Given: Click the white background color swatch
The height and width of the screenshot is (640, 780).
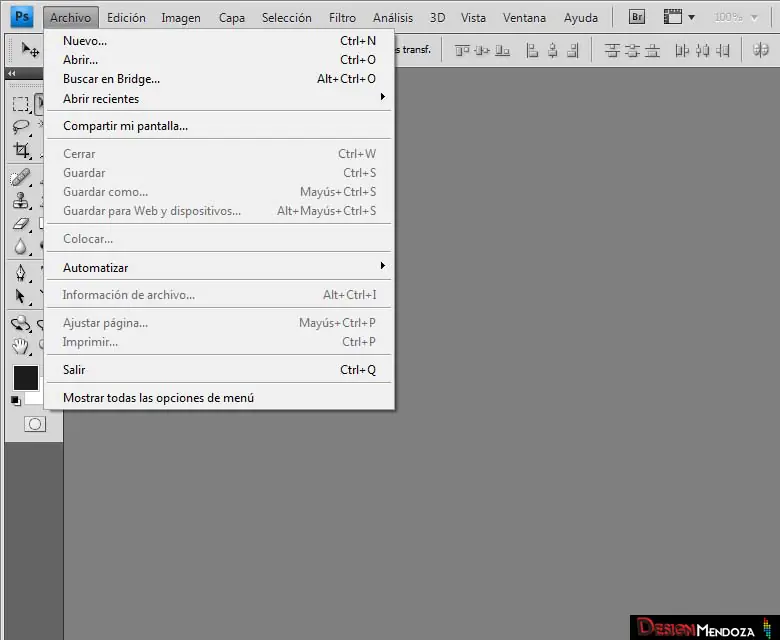Looking at the screenshot, I should pos(34,398).
